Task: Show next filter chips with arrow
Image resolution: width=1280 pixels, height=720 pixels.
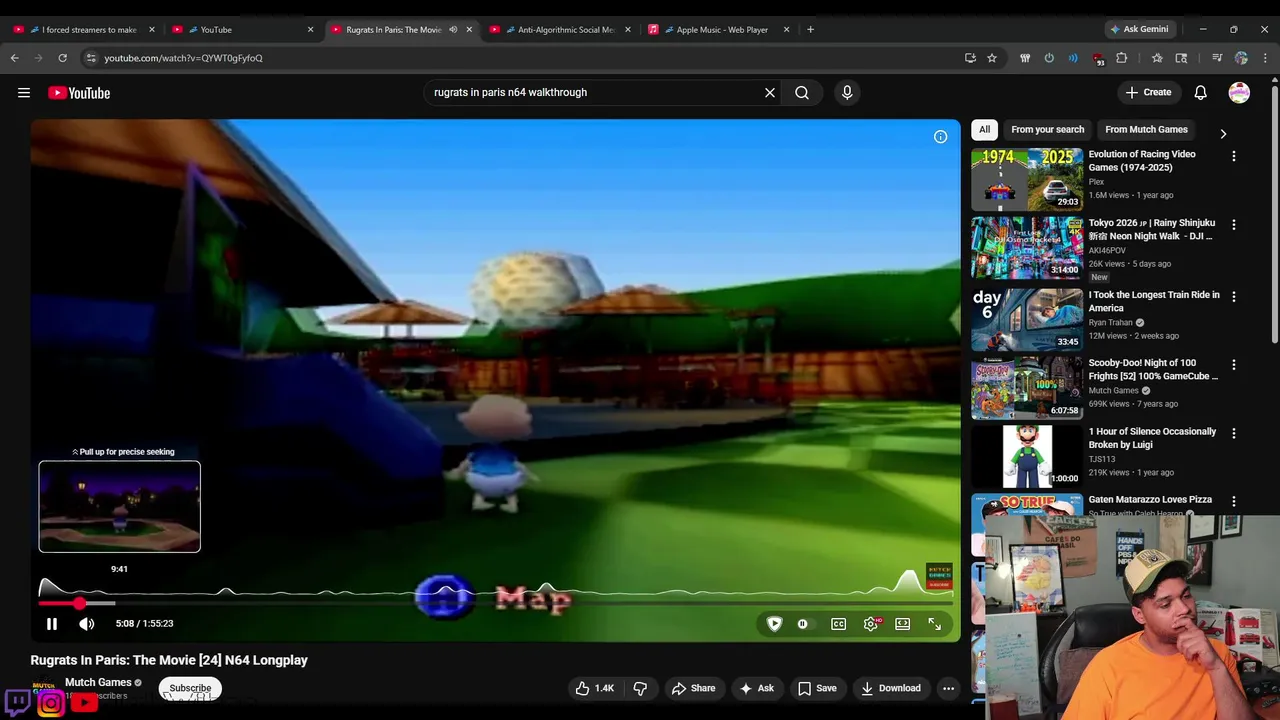Action: 1222,134
